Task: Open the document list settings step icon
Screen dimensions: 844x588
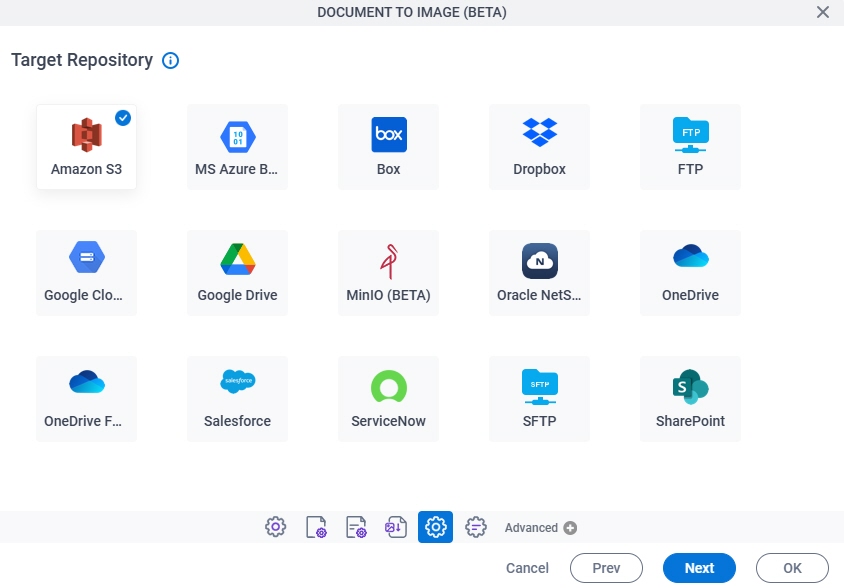Action: point(356,527)
